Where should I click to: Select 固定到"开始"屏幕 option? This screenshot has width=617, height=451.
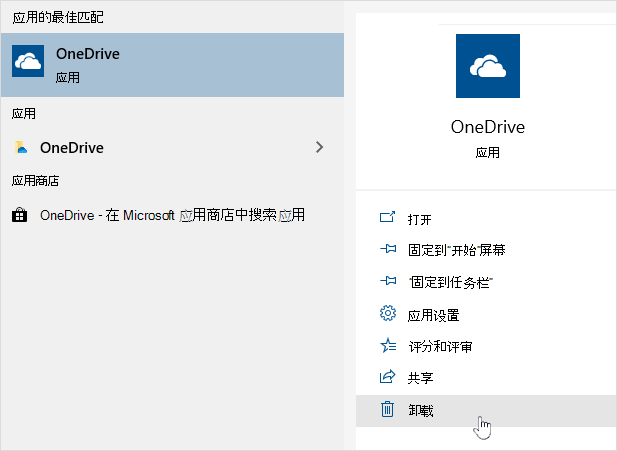point(486,250)
